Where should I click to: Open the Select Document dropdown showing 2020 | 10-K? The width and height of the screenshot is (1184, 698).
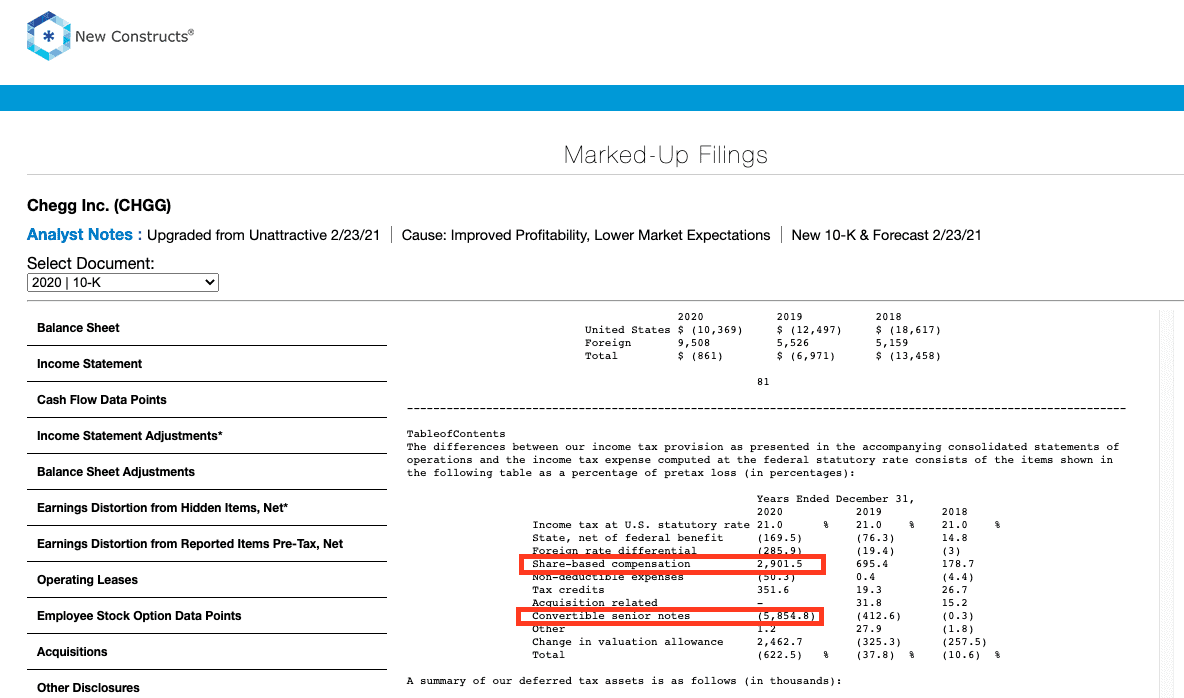click(122, 283)
